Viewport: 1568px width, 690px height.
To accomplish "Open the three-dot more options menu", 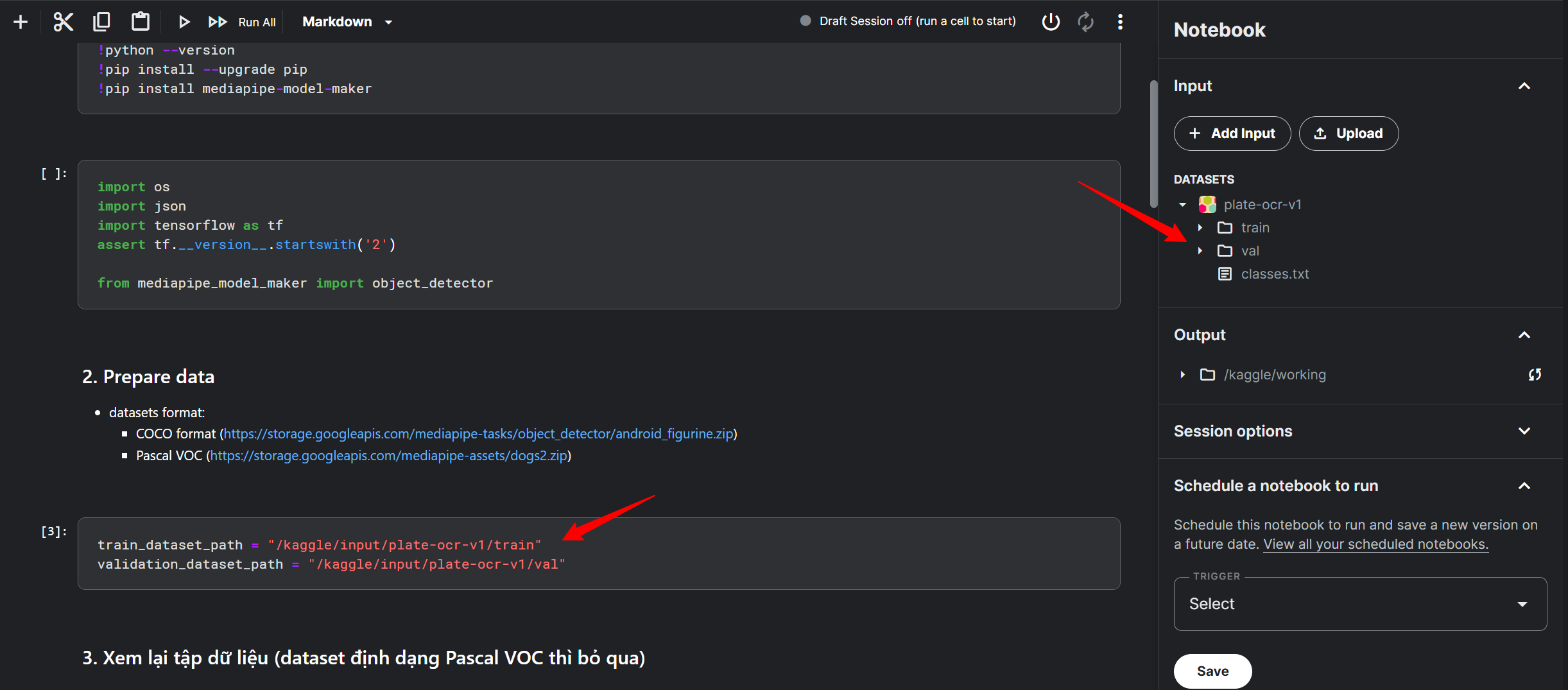I will [1120, 22].
